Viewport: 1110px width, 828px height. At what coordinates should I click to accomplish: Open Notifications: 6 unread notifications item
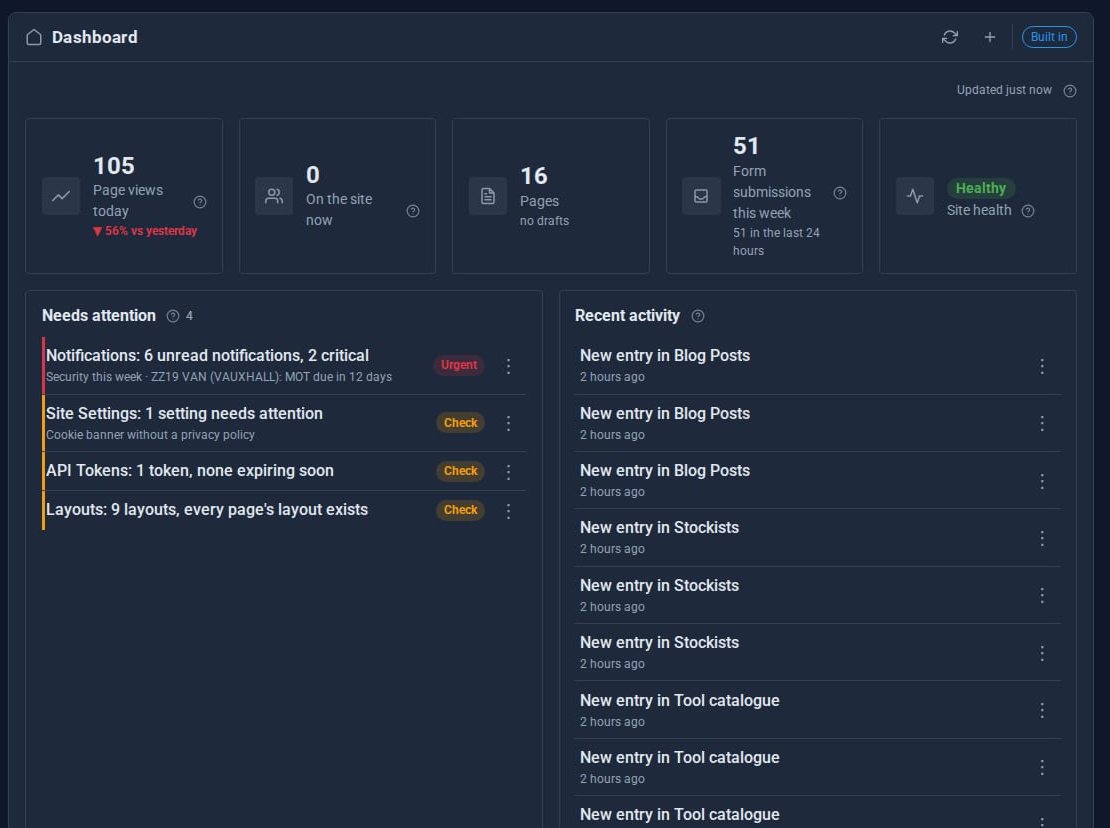coord(284,365)
